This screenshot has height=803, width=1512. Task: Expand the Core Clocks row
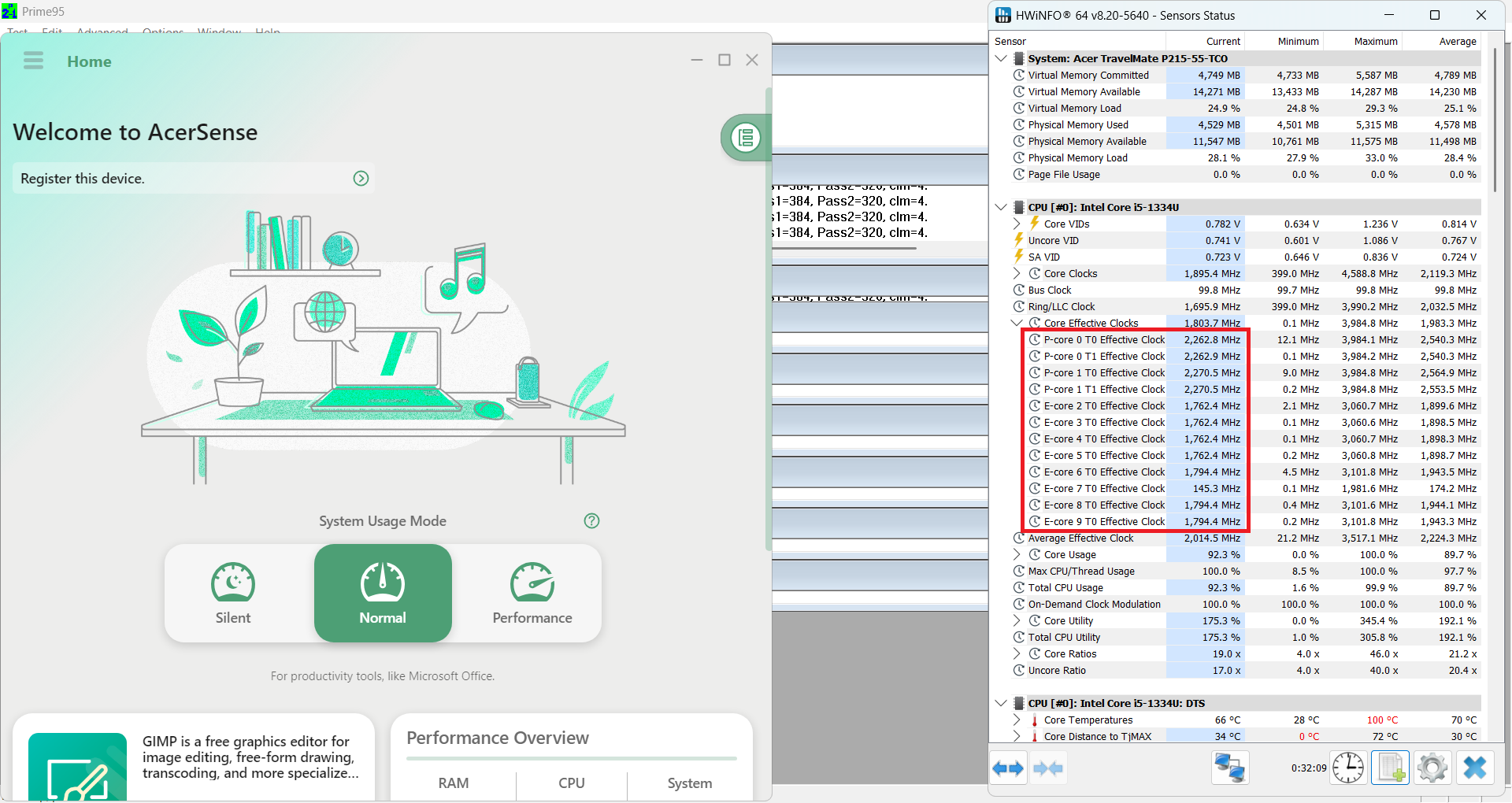click(x=1017, y=273)
